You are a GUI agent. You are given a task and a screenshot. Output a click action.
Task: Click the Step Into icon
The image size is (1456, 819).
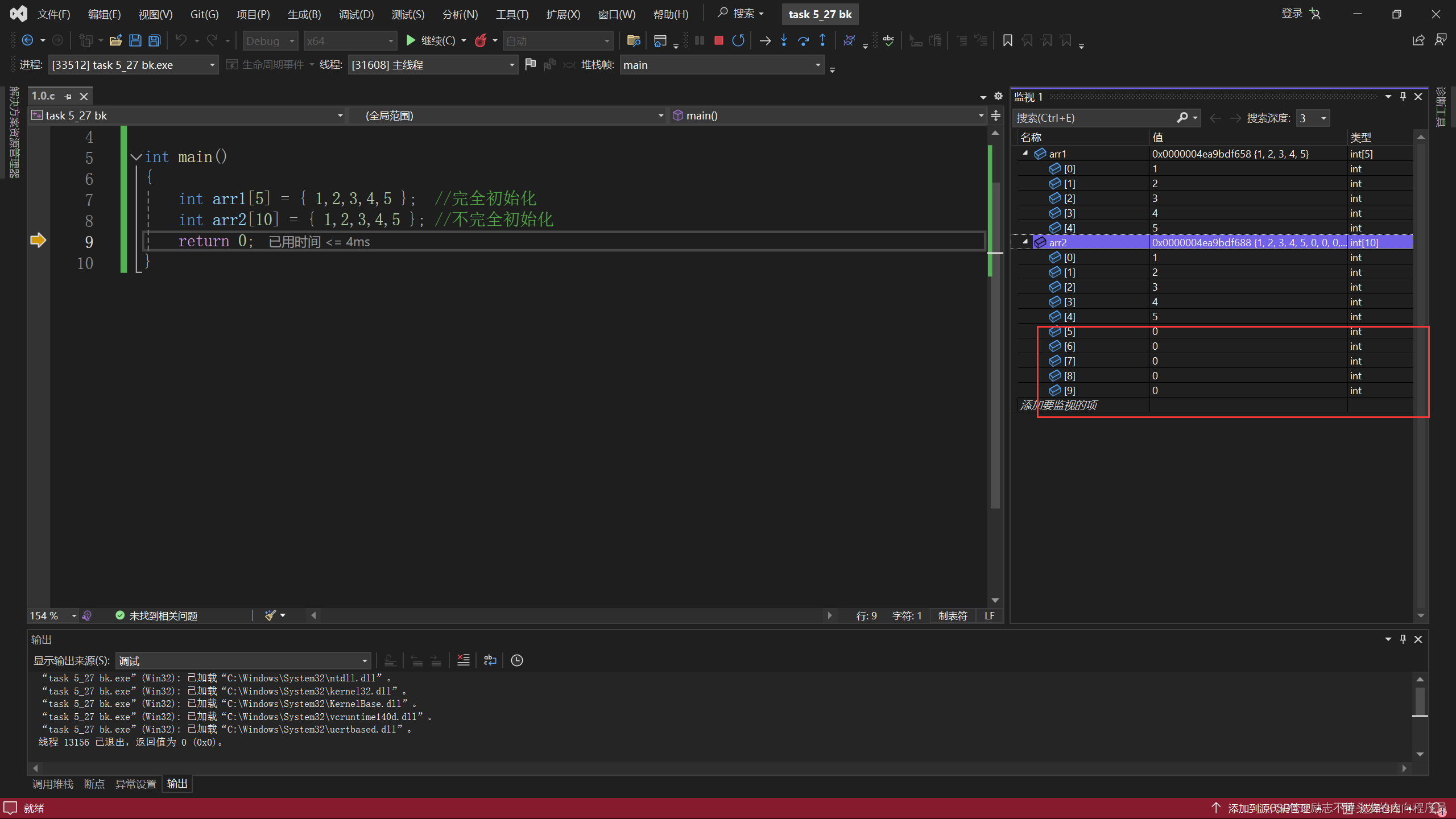coord(784,40)
